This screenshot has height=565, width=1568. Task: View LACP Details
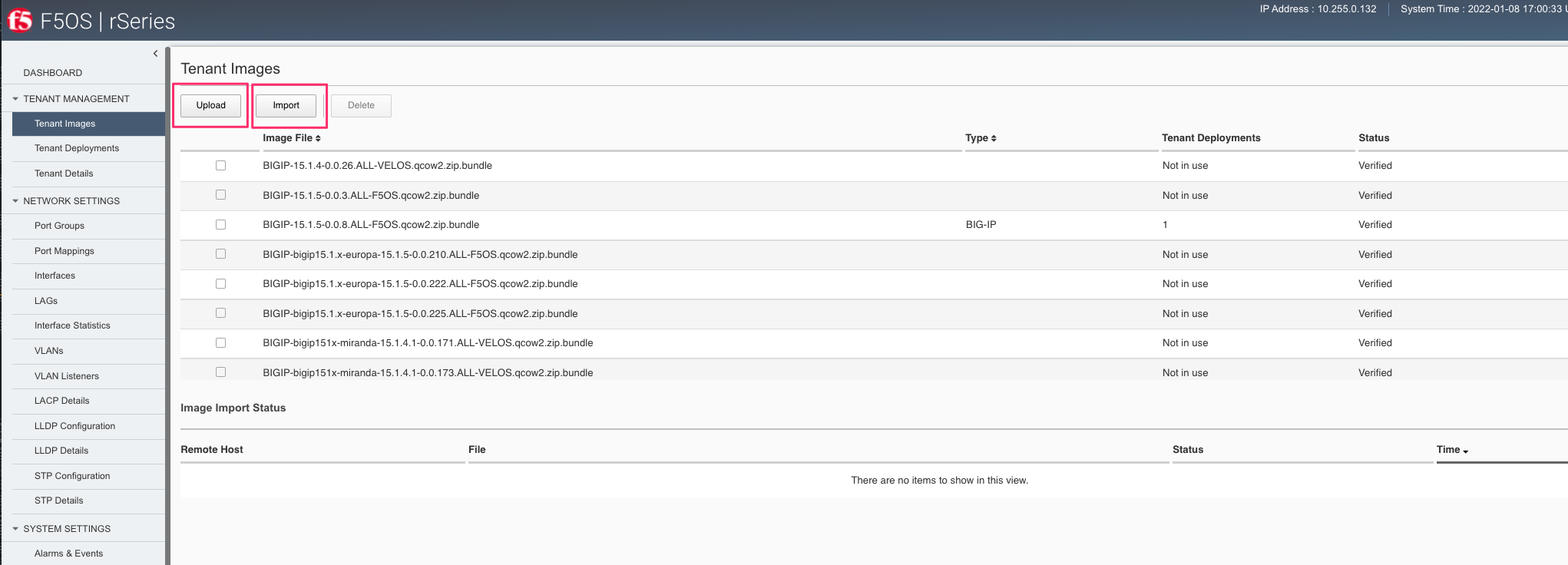pos(61,401)
